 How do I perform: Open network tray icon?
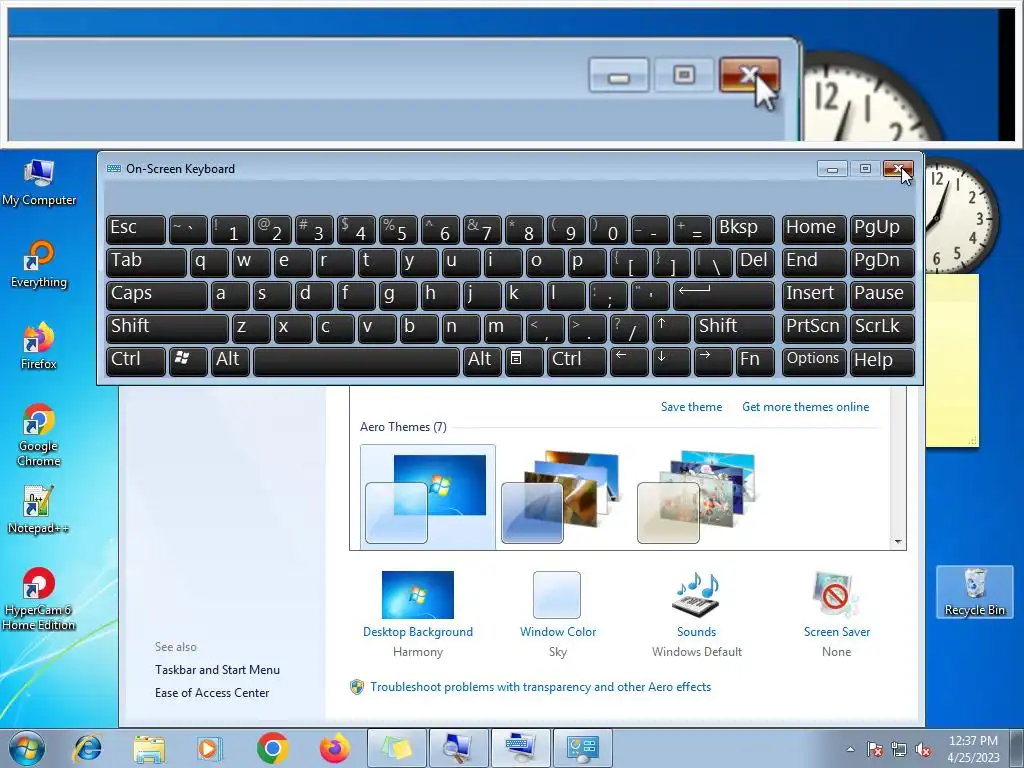point(899,749)
